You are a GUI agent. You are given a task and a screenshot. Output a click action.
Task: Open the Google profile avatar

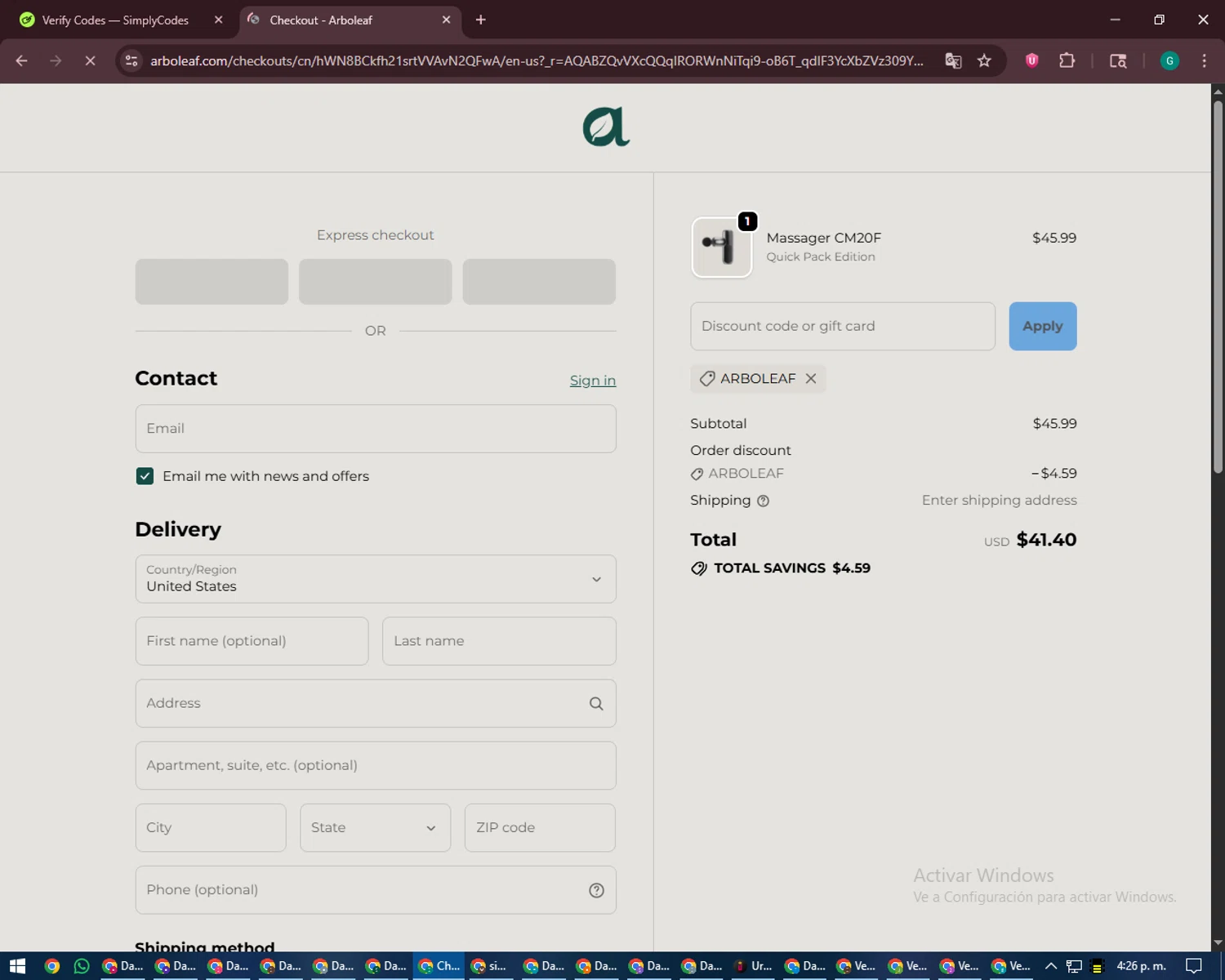coord(1169,60)
